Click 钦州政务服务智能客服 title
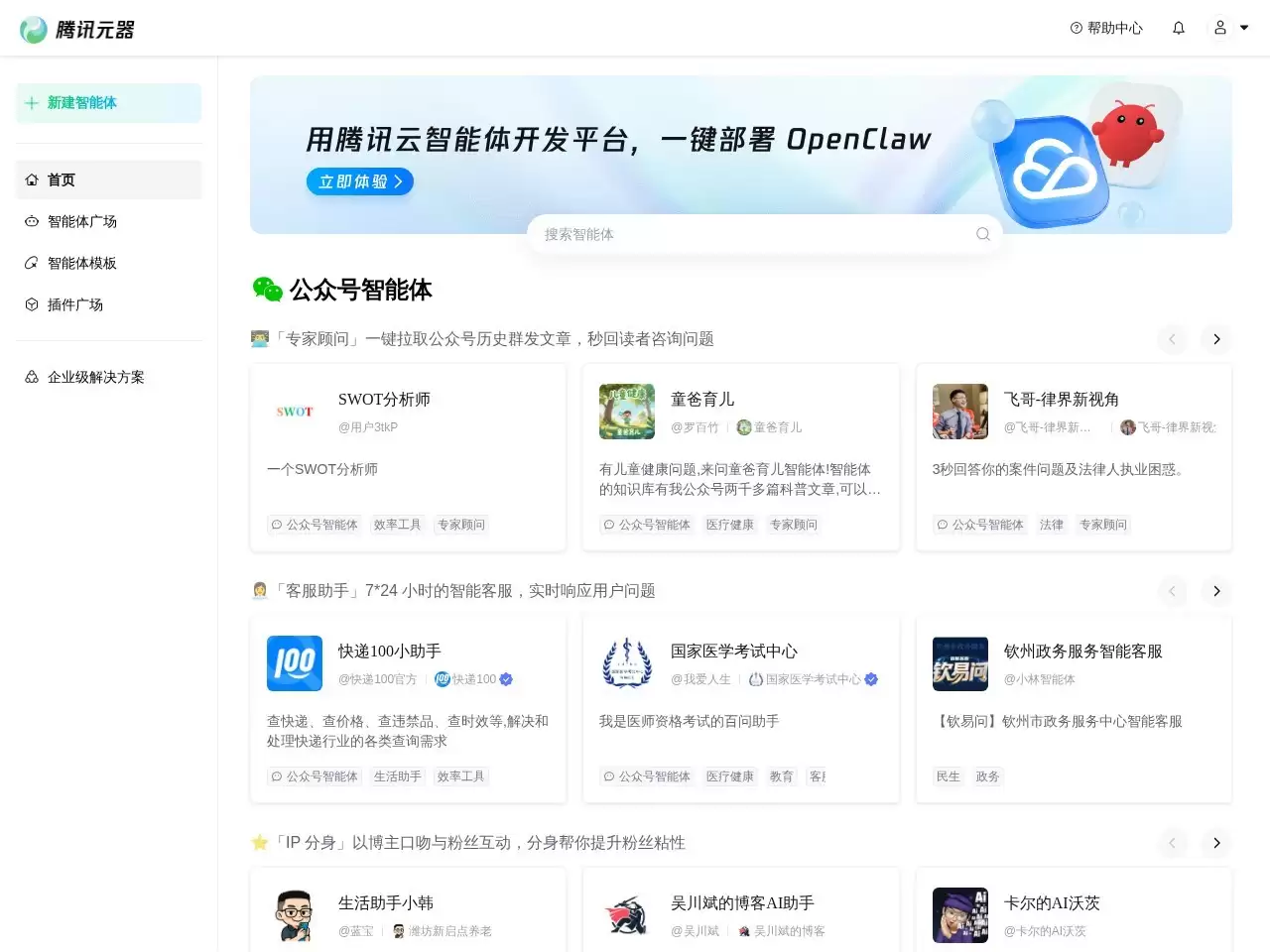 click(1083, 652)
